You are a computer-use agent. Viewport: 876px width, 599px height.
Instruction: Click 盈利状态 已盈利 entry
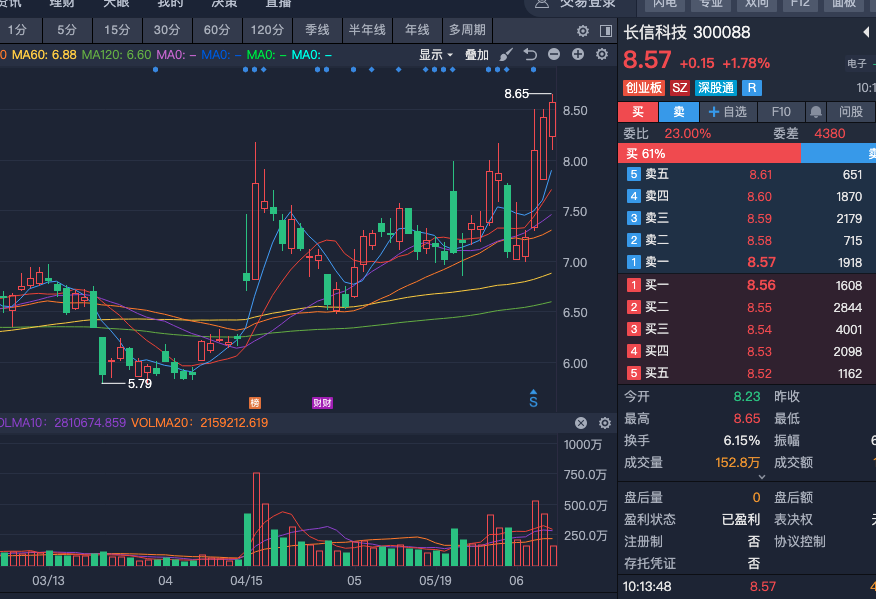tap(692, 520)
